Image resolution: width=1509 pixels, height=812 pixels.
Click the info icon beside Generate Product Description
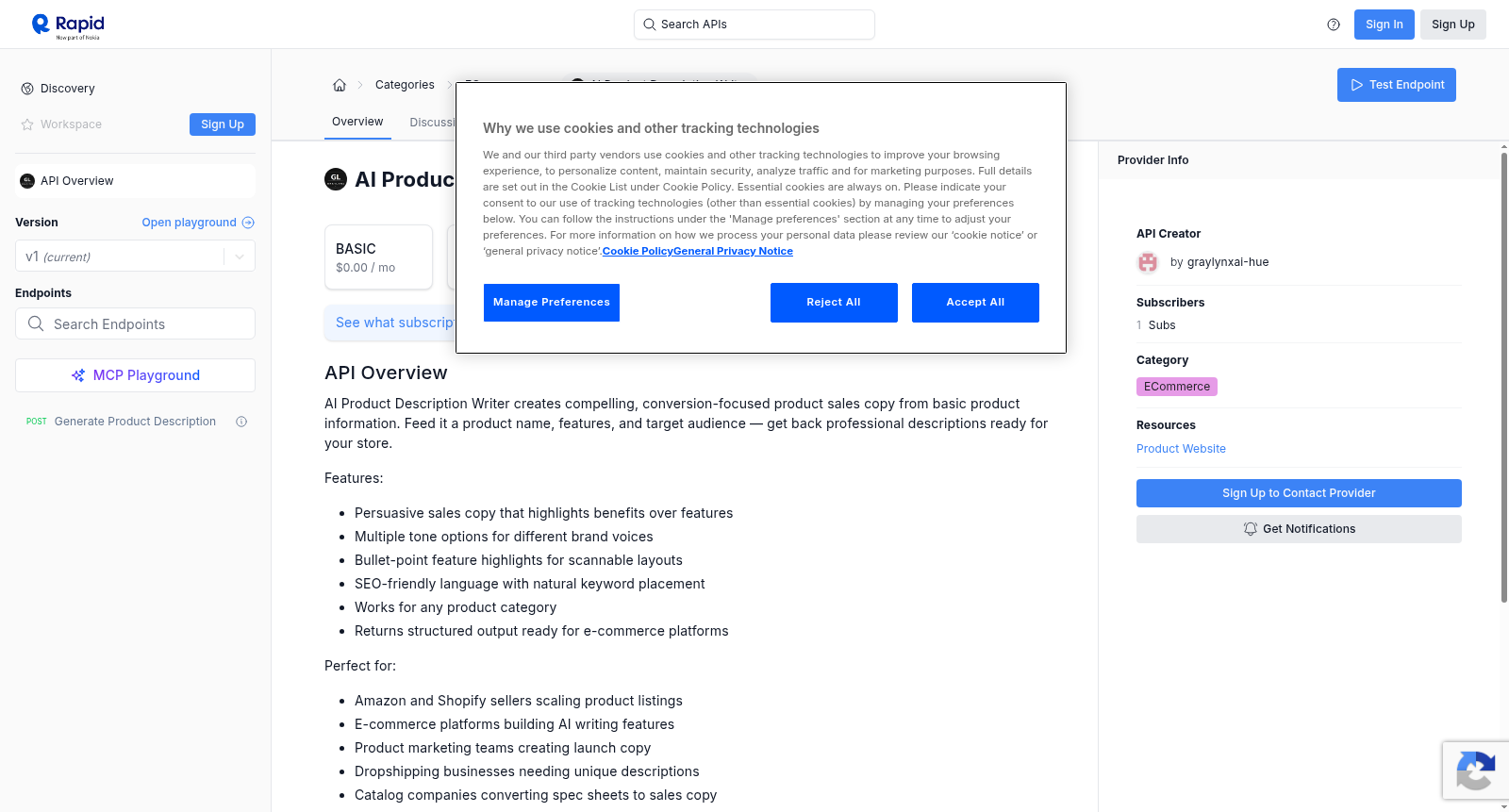(x=241, y=422)
